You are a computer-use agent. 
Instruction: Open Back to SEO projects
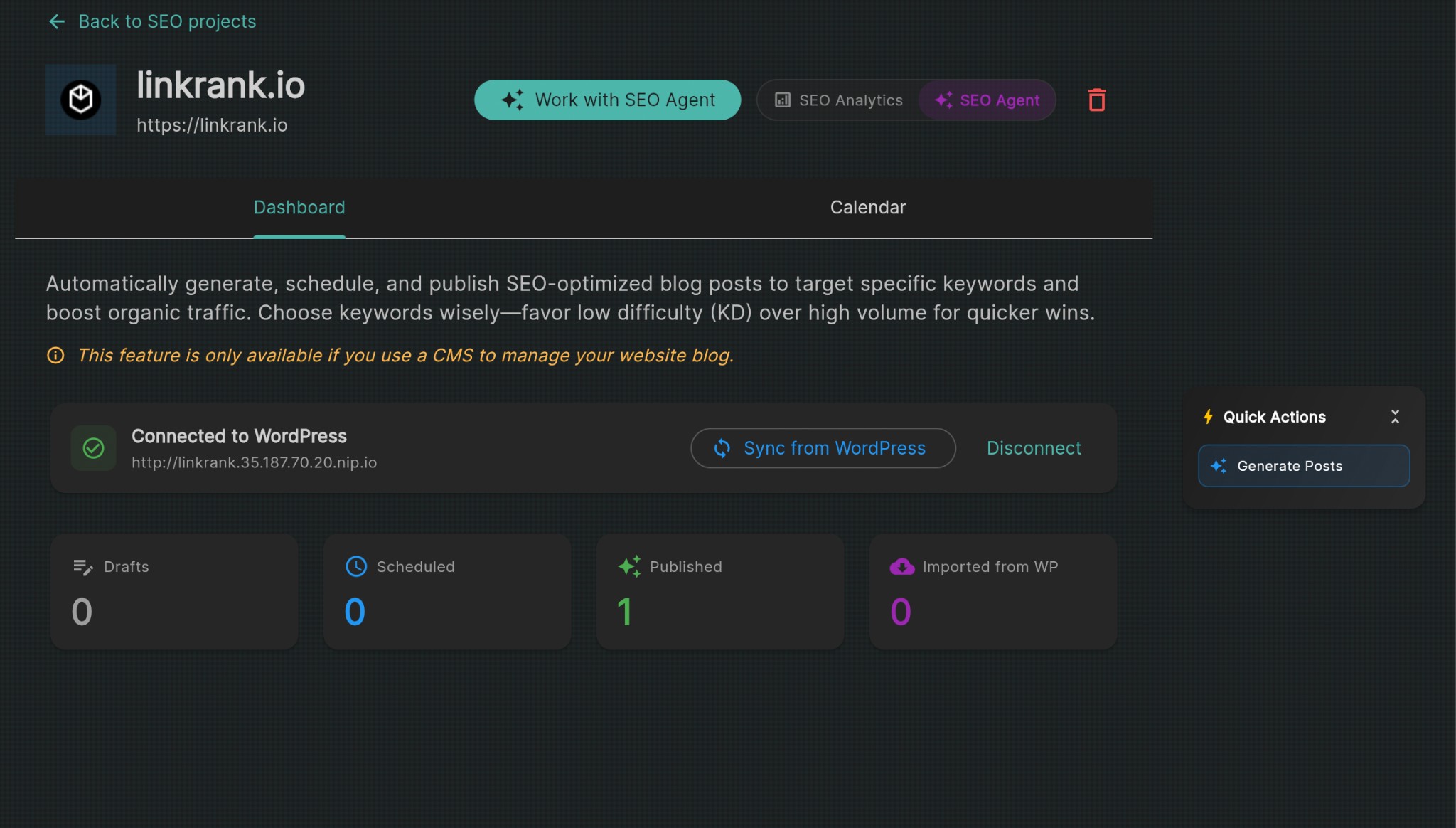pyautogui.click(x=167, y=21)
